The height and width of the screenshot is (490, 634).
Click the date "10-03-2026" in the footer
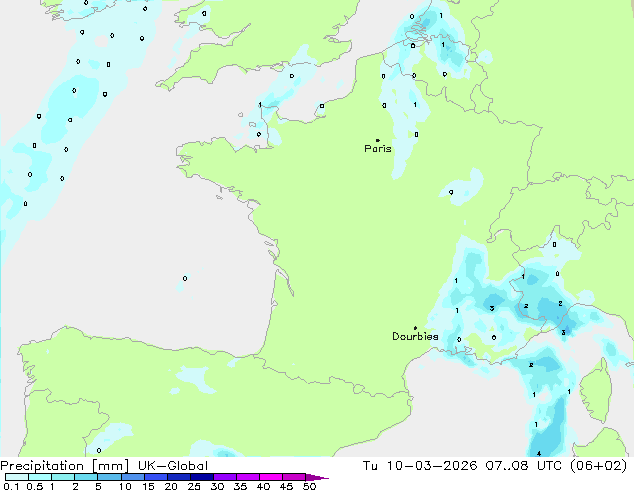click(x=432, y=465)
